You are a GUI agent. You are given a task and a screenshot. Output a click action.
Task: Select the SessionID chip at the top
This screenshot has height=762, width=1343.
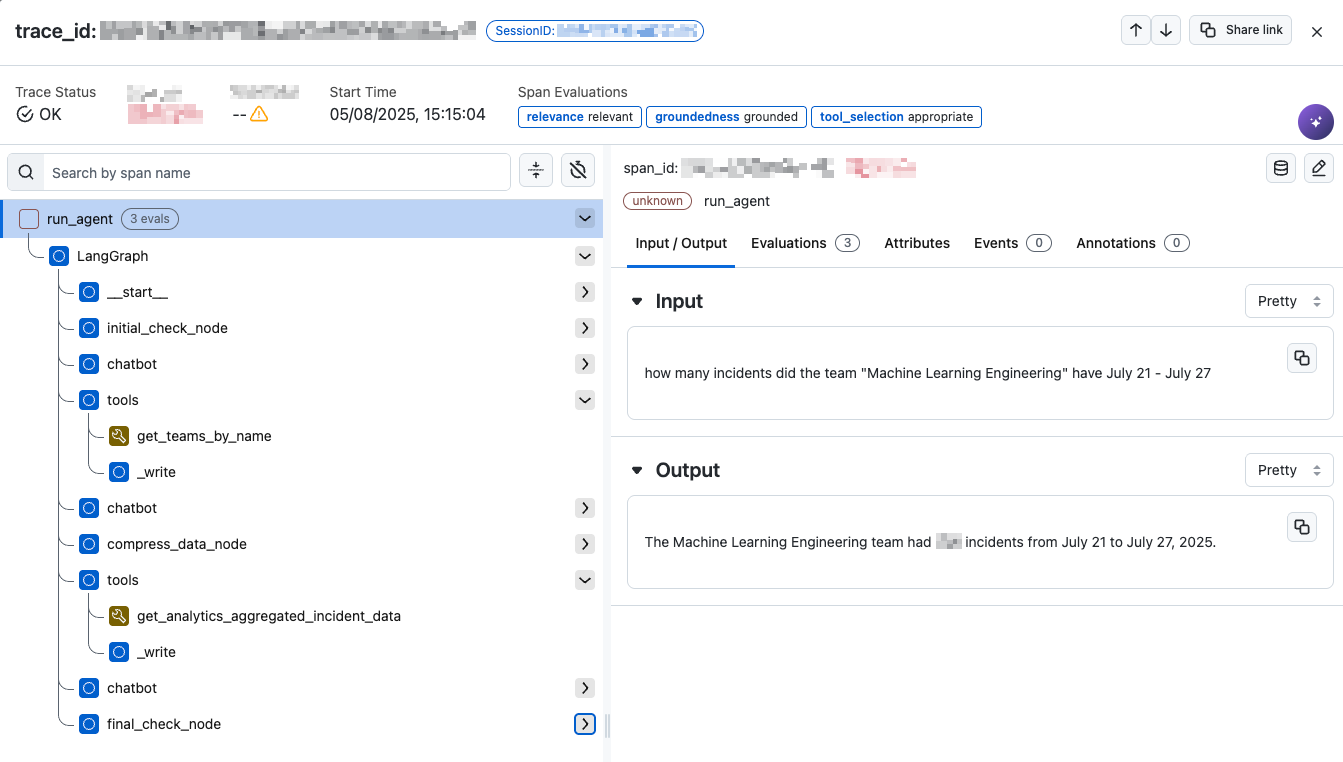594,30
